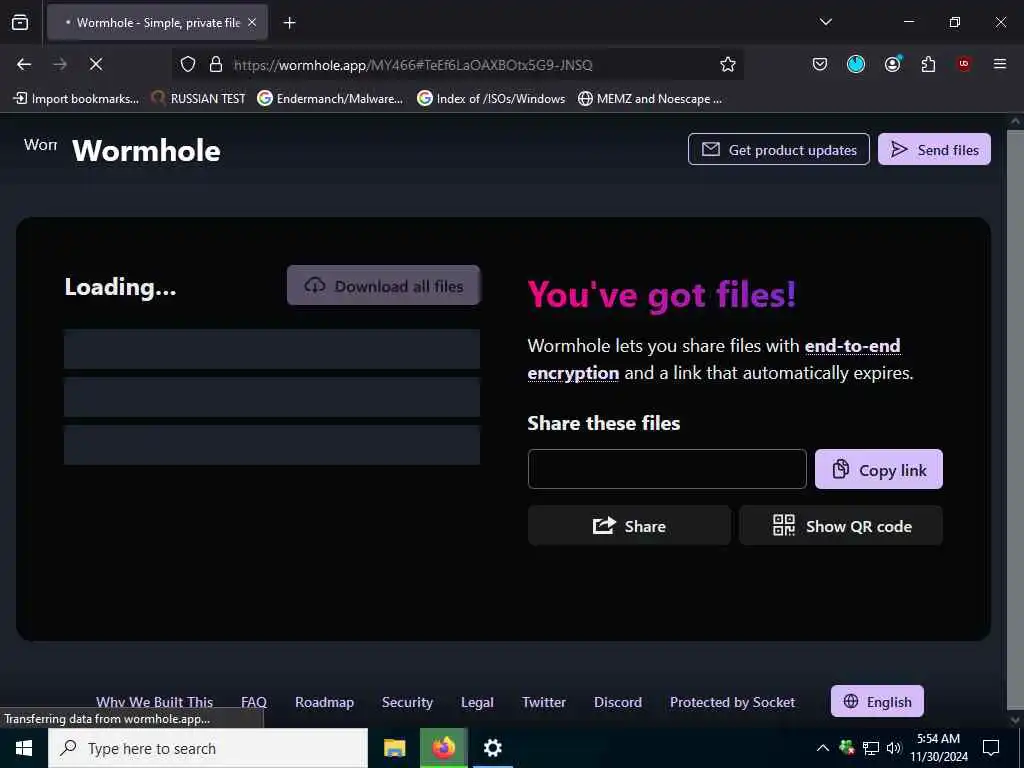Open the FAQ footer link
The image size is (1024, 768).
254,702
